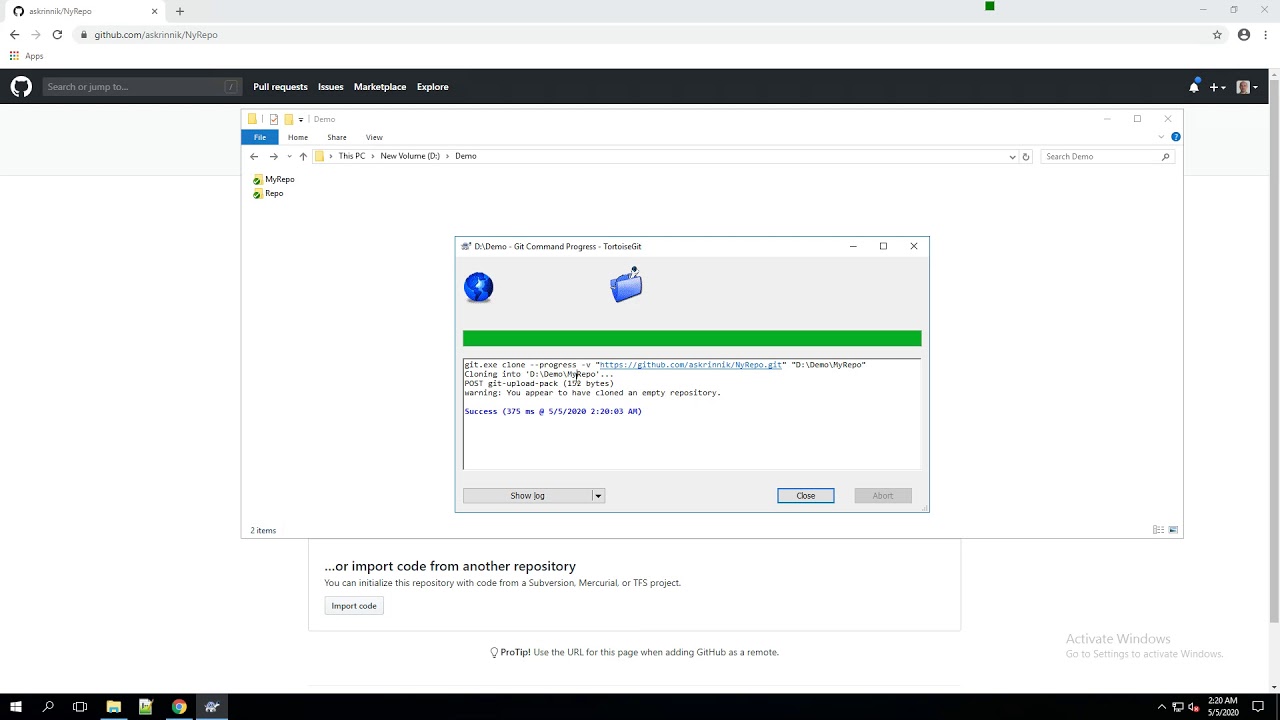Focus the GitHub Search or jump to field
Screen dimensions: 1280x720
coord(142,87)
